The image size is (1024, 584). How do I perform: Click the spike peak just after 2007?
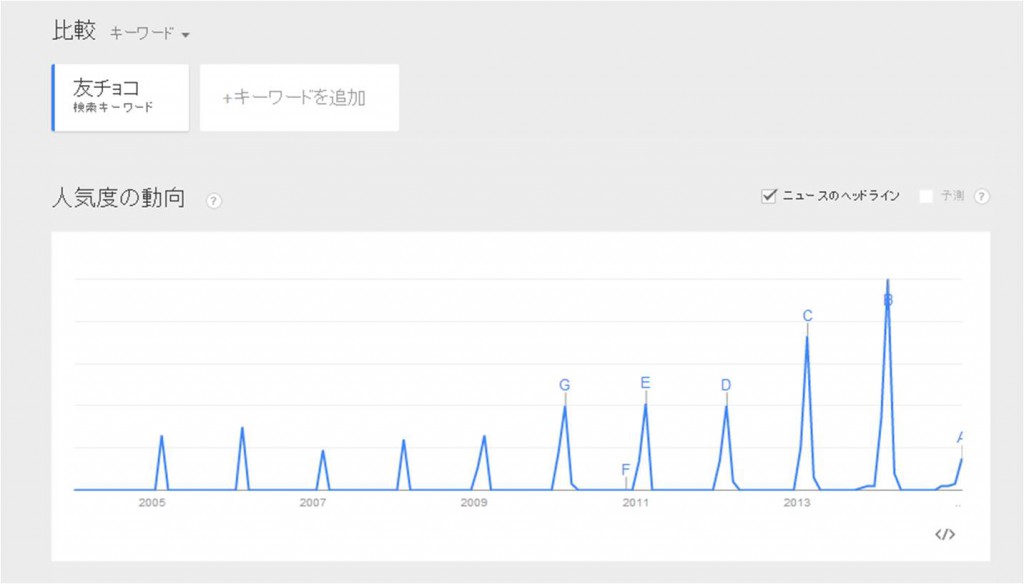click(x=322, y=451)
